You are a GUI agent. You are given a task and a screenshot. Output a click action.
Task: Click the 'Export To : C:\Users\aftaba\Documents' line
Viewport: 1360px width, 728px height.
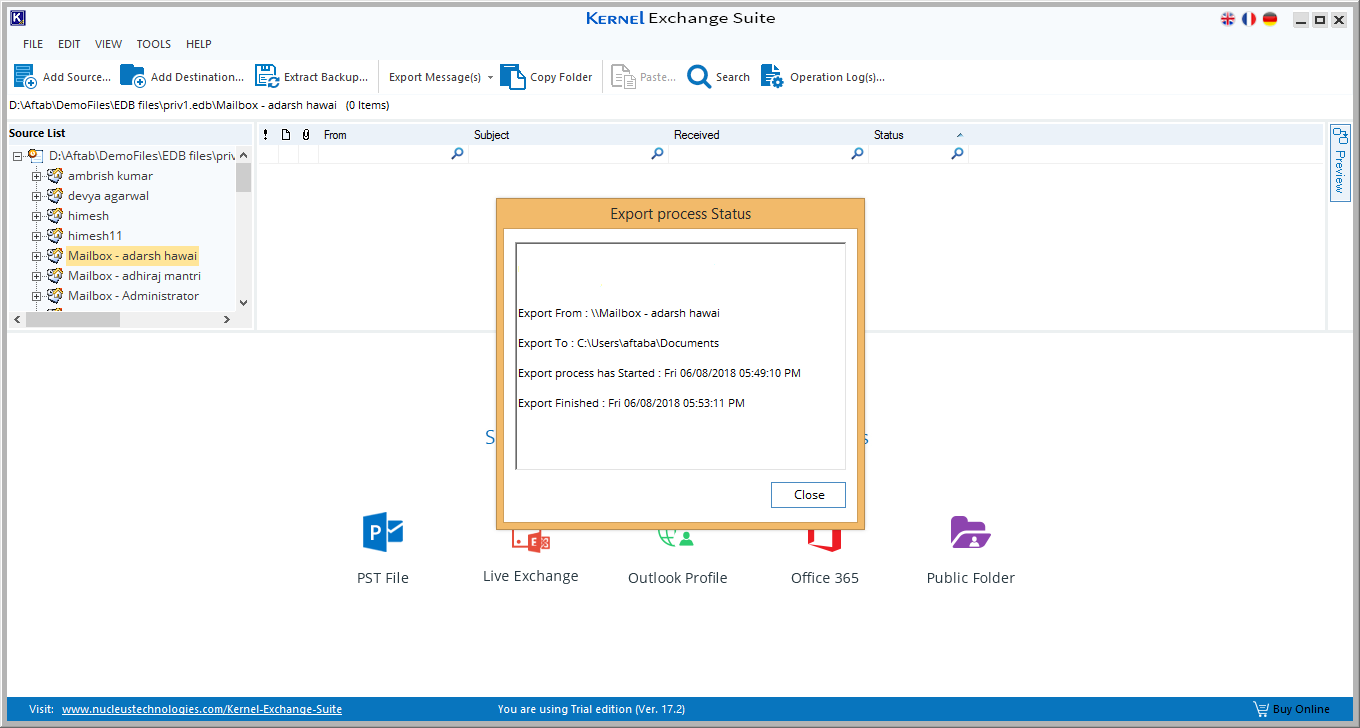coord(618,343)
